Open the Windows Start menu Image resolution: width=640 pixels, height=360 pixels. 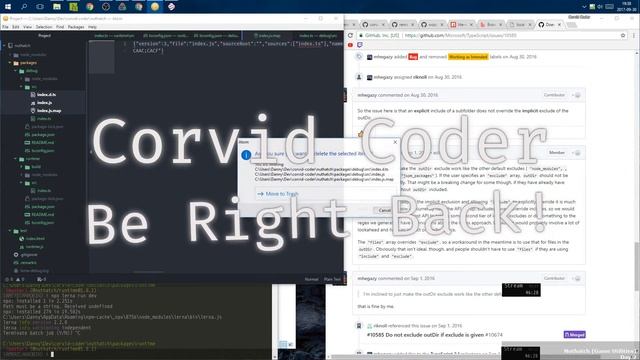pos(8,7)
